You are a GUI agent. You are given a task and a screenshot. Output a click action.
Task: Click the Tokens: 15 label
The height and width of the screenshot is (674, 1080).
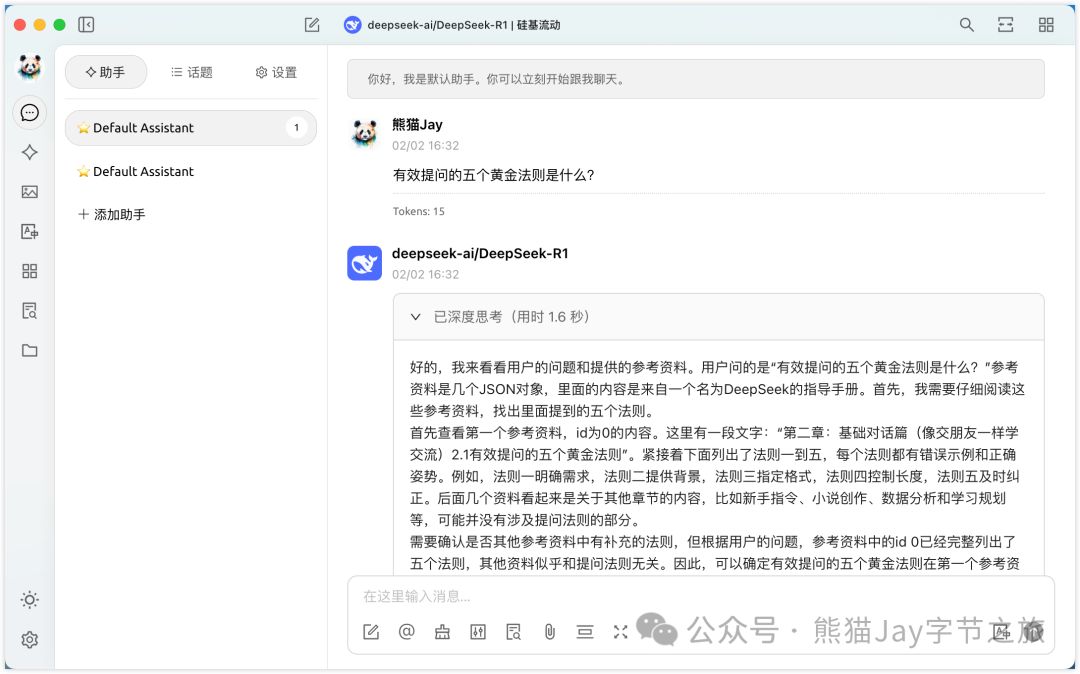pyautogui.click(x=419, y=211)
